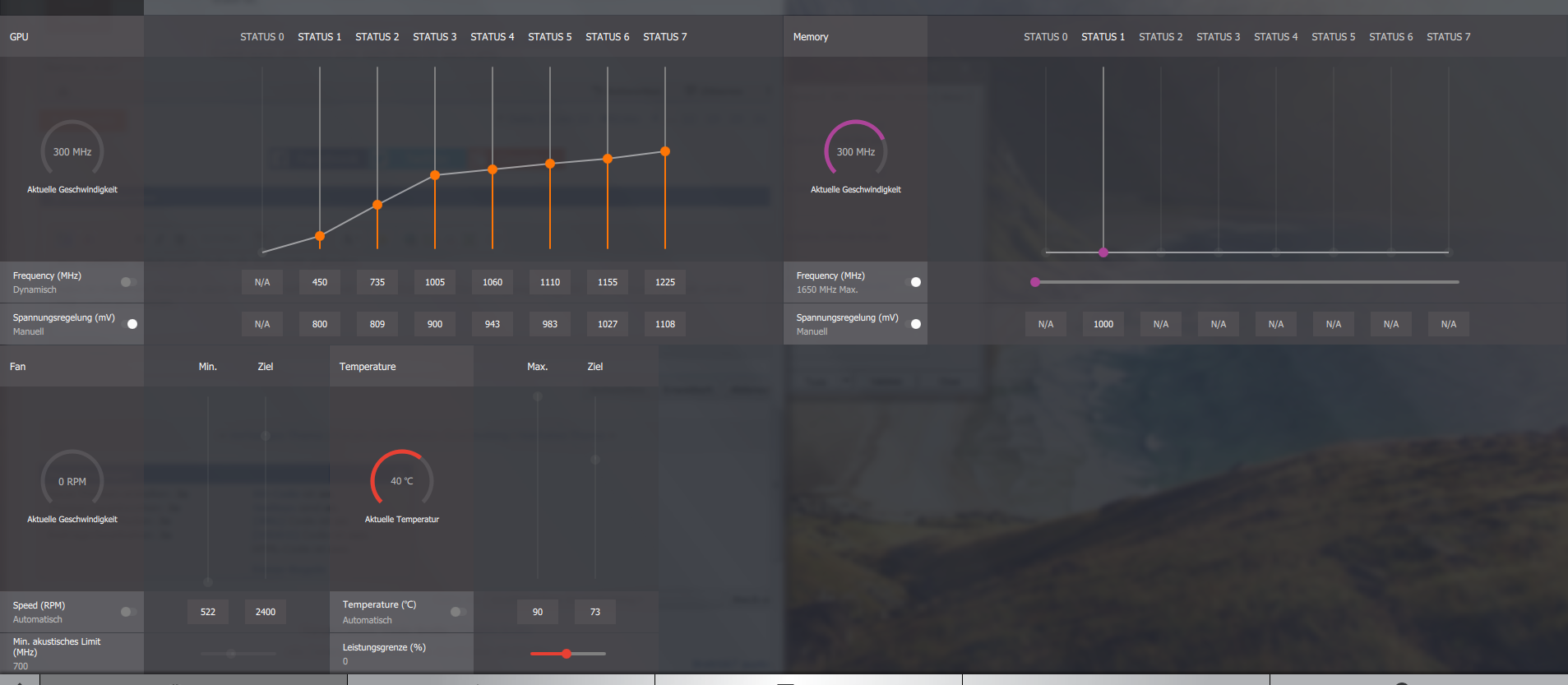Viewport: 1568px width, 685px height.
Task: Click GPU voltage field 809
Action: (377, 324)
